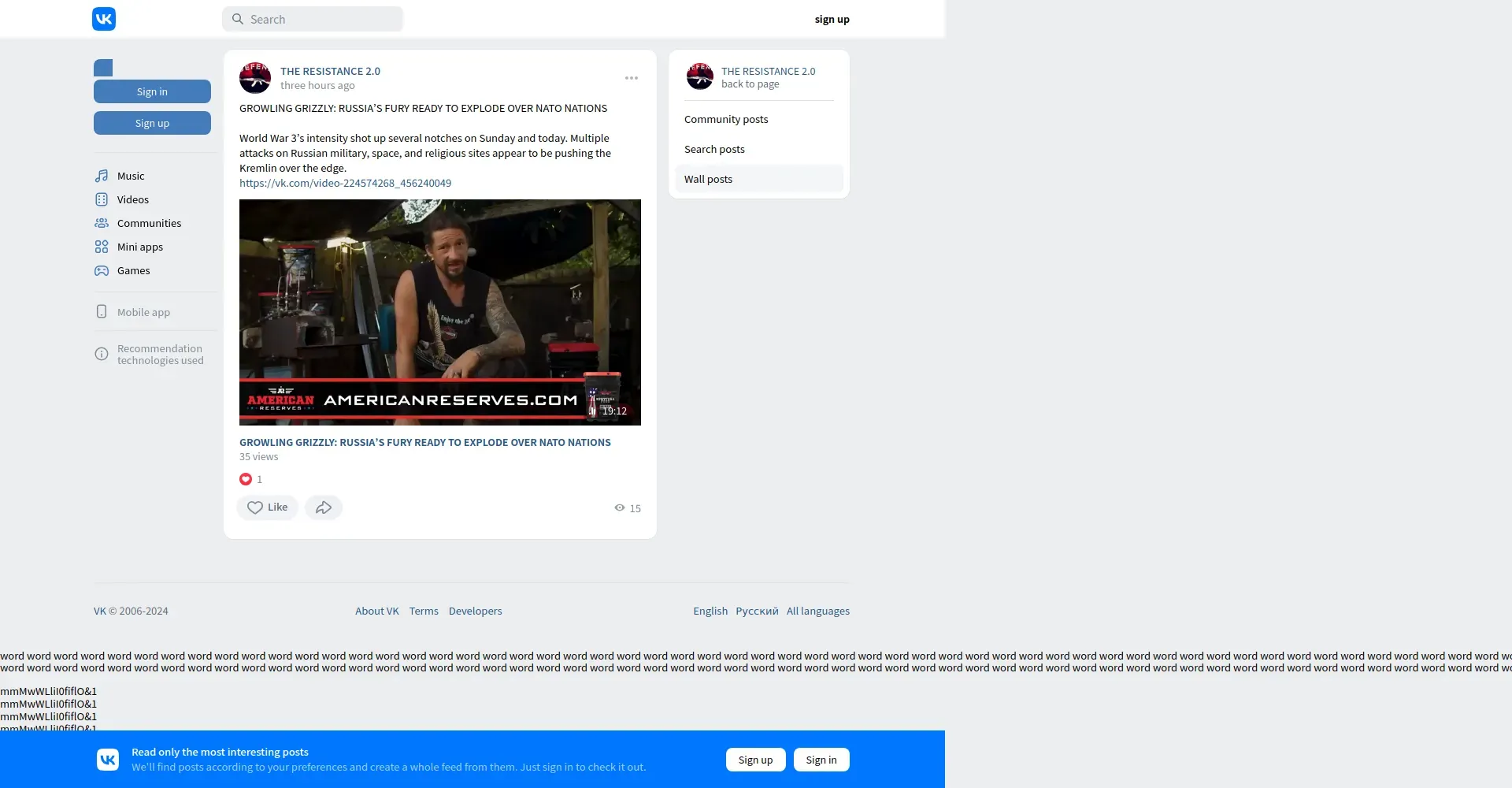
Task: Like the post
Action: (267, 507)
